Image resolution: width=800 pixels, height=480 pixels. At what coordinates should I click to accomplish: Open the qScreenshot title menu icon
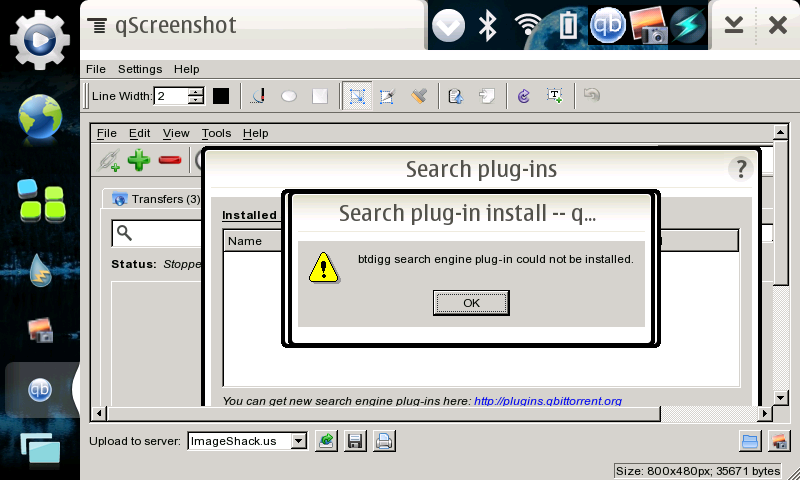[x=97, y=25]
